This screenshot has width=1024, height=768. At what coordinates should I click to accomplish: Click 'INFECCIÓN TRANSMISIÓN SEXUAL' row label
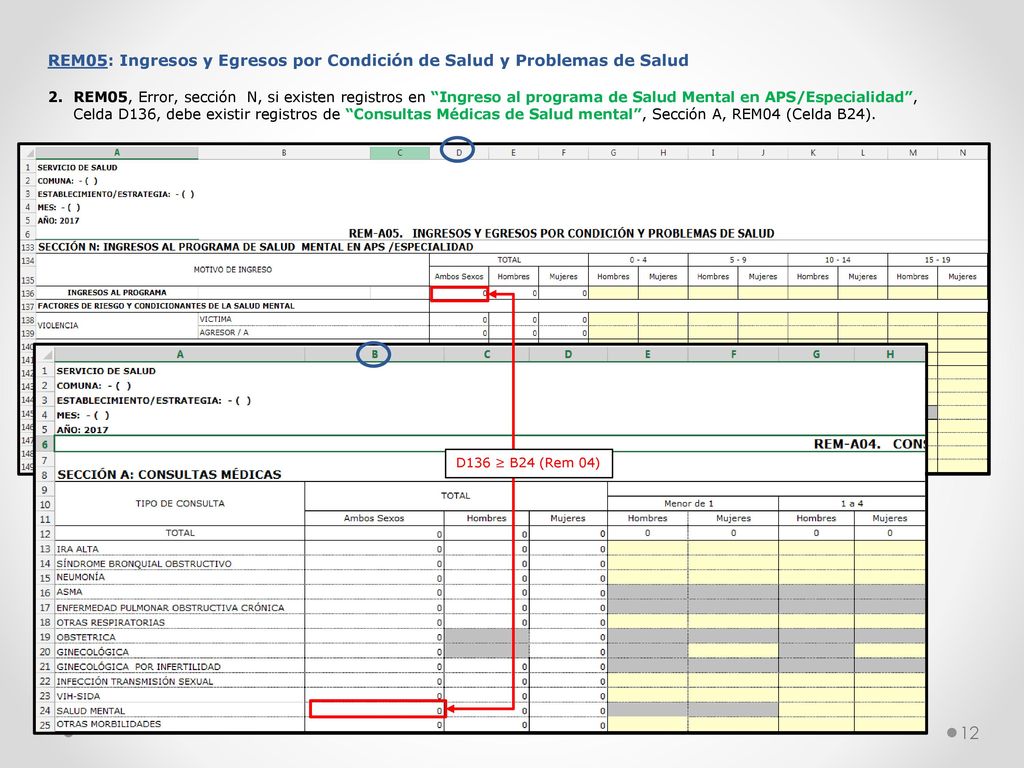pos(135,681)
